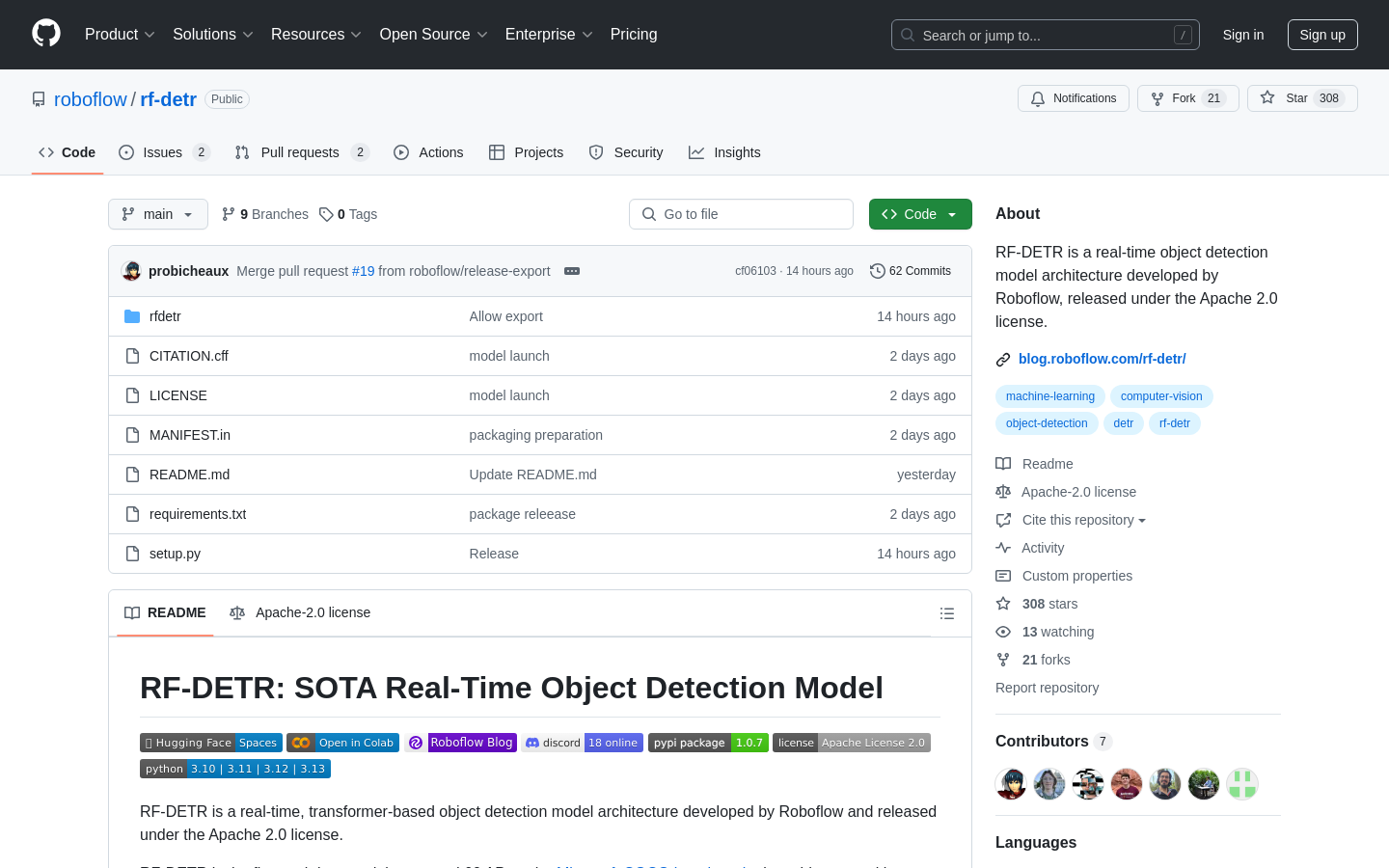Viewport: 1389px width, 868px height.
Task: Open the Insights tab
Action: (x=724, y=152)
